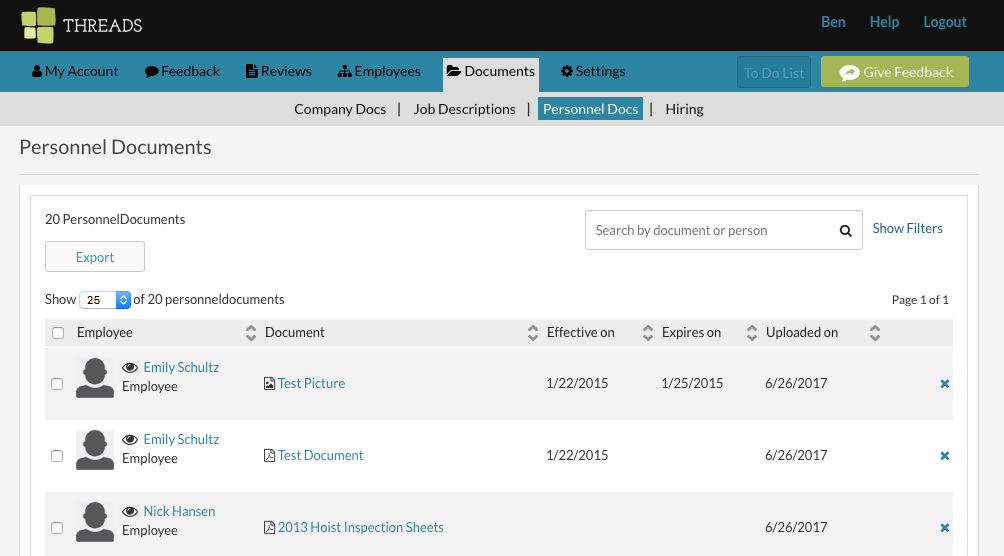The height and width of the screenshot is (556, 1004).
Task: Click the Page 1 of 1 indicator
Action: click(x=920, y=300)
